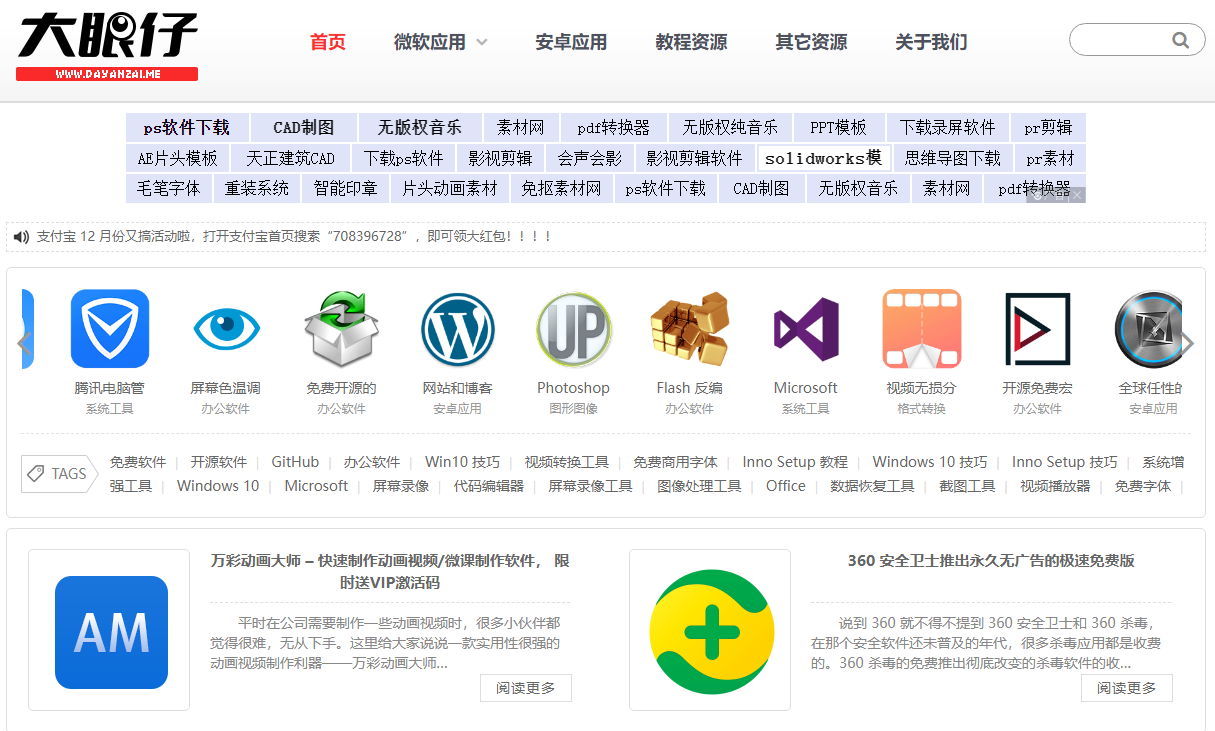Click 阅读更多 for 360 安全卫士 article
Viewport: 1215px width, 731px height.
point(1126,688)
